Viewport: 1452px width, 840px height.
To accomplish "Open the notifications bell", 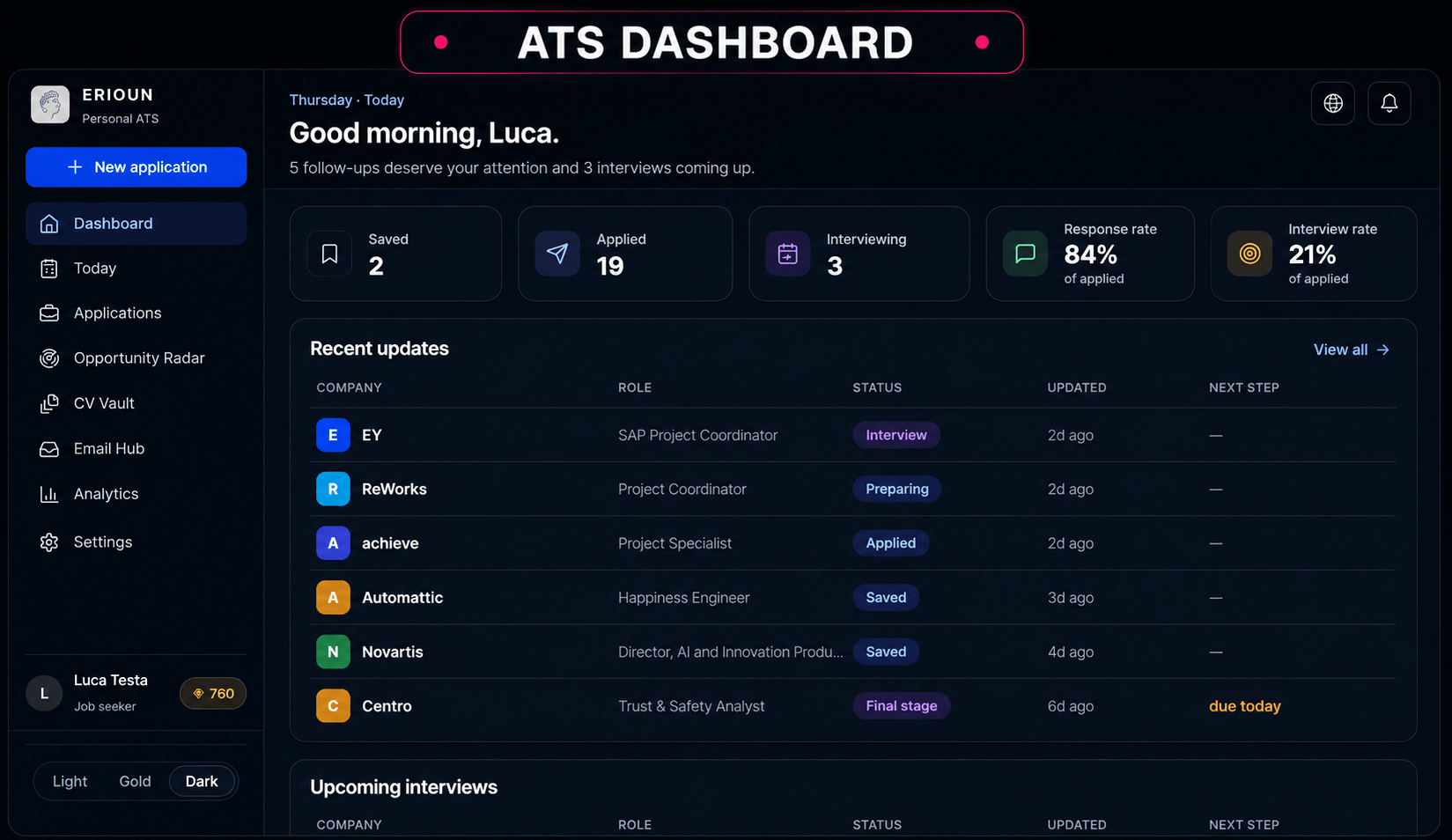I will [1389, 103].
